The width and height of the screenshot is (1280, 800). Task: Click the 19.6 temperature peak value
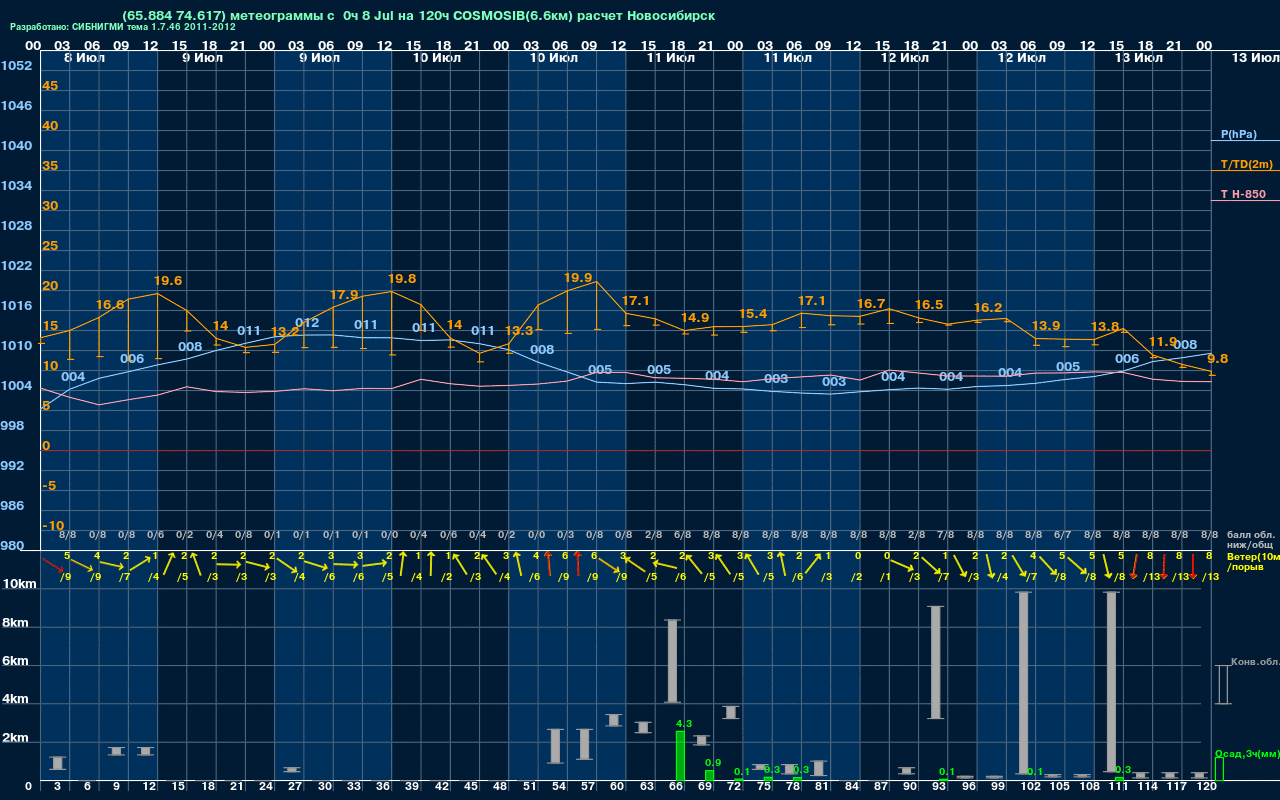point(168,281)
